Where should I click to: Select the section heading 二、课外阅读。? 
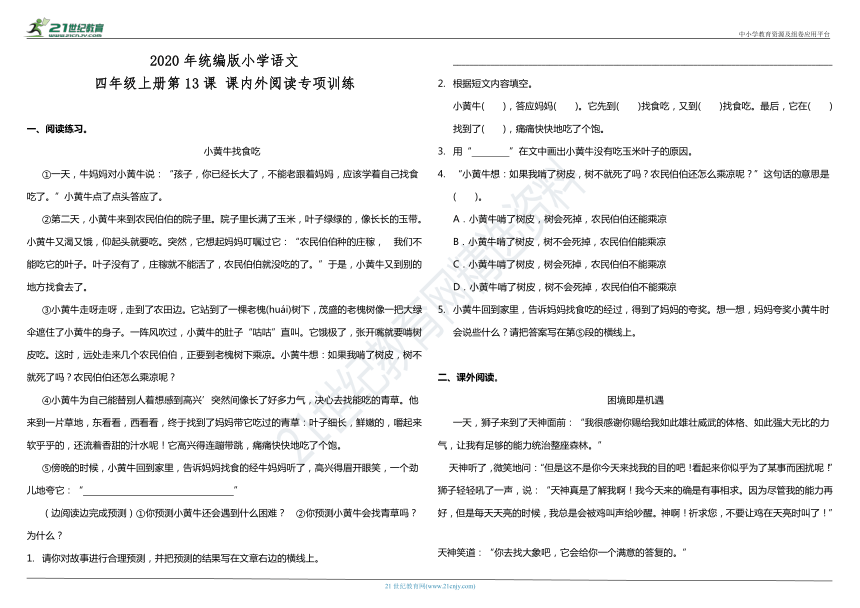[468, 378]
